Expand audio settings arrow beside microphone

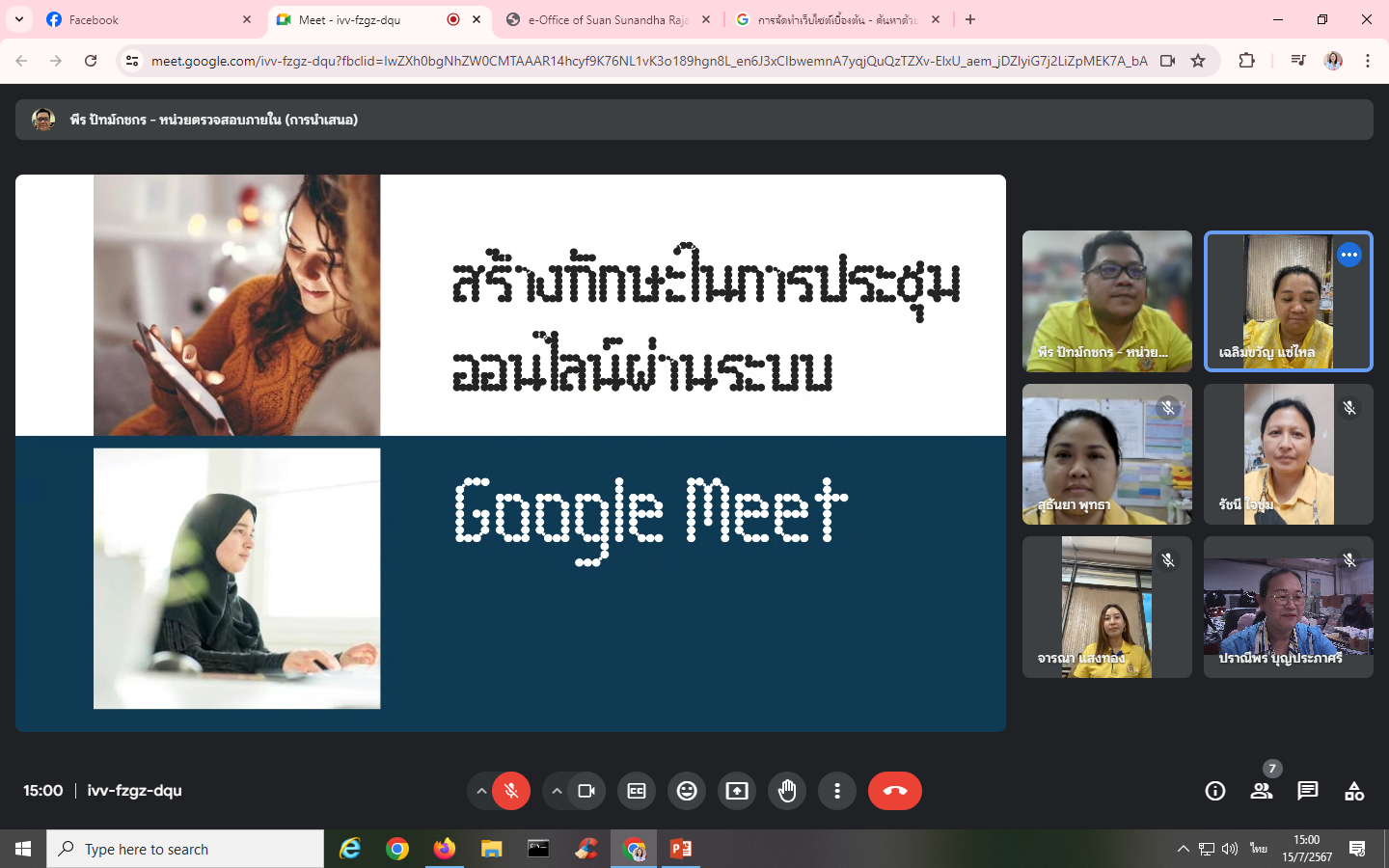coord(480,791)
